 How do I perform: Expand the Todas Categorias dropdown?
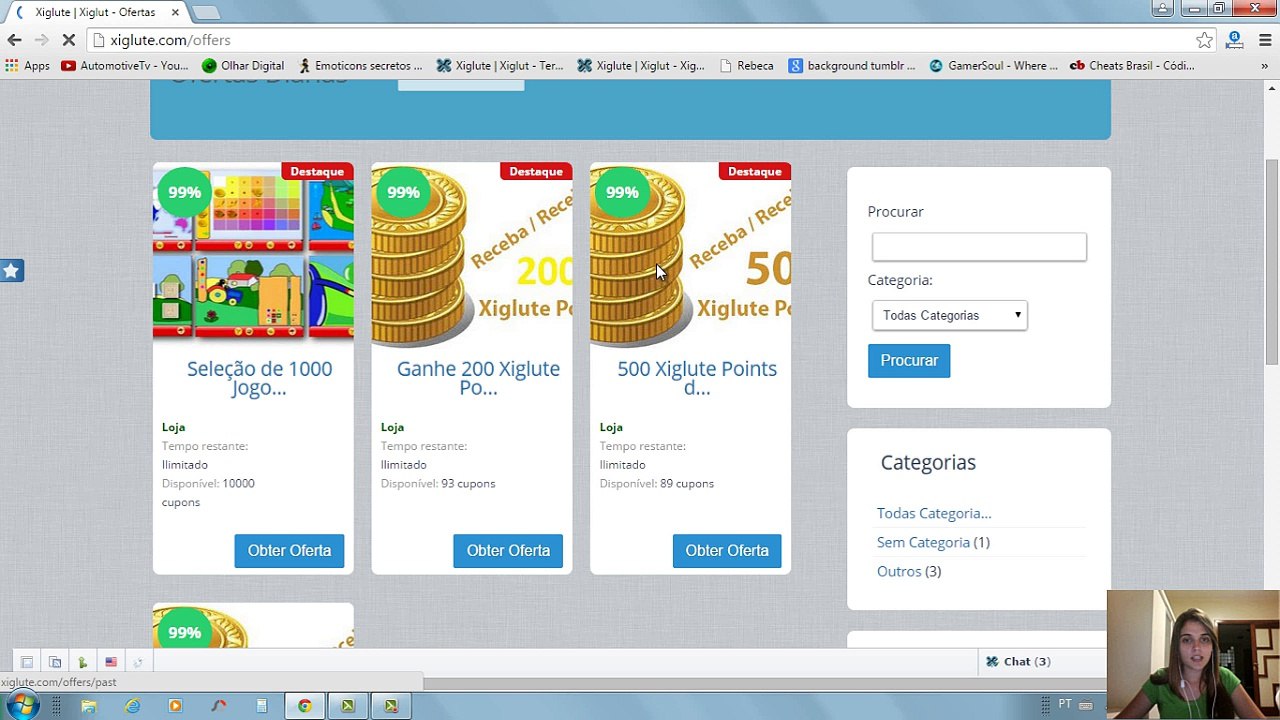pos(949,315)
